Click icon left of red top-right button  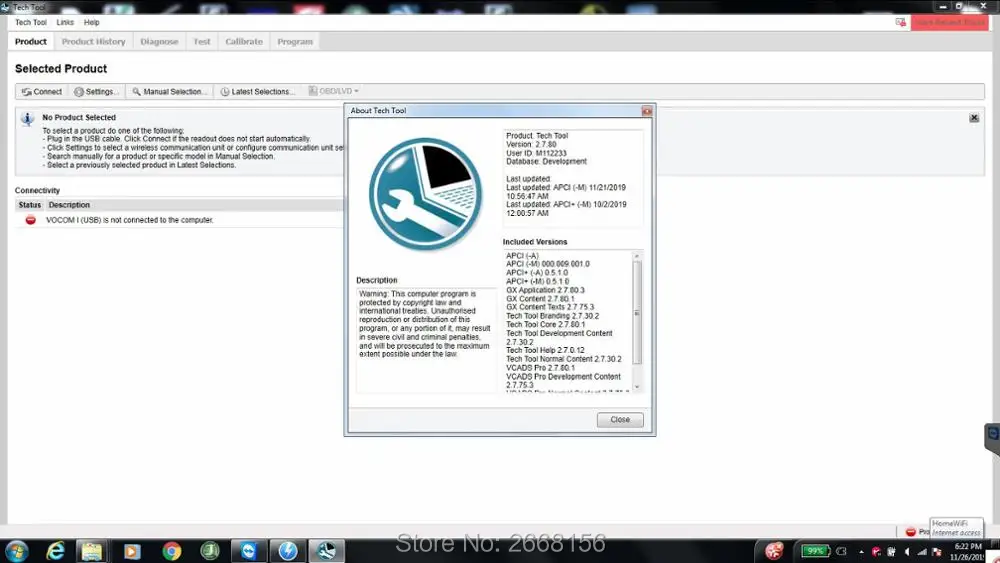pyautogui.click(x=901, y=22)
